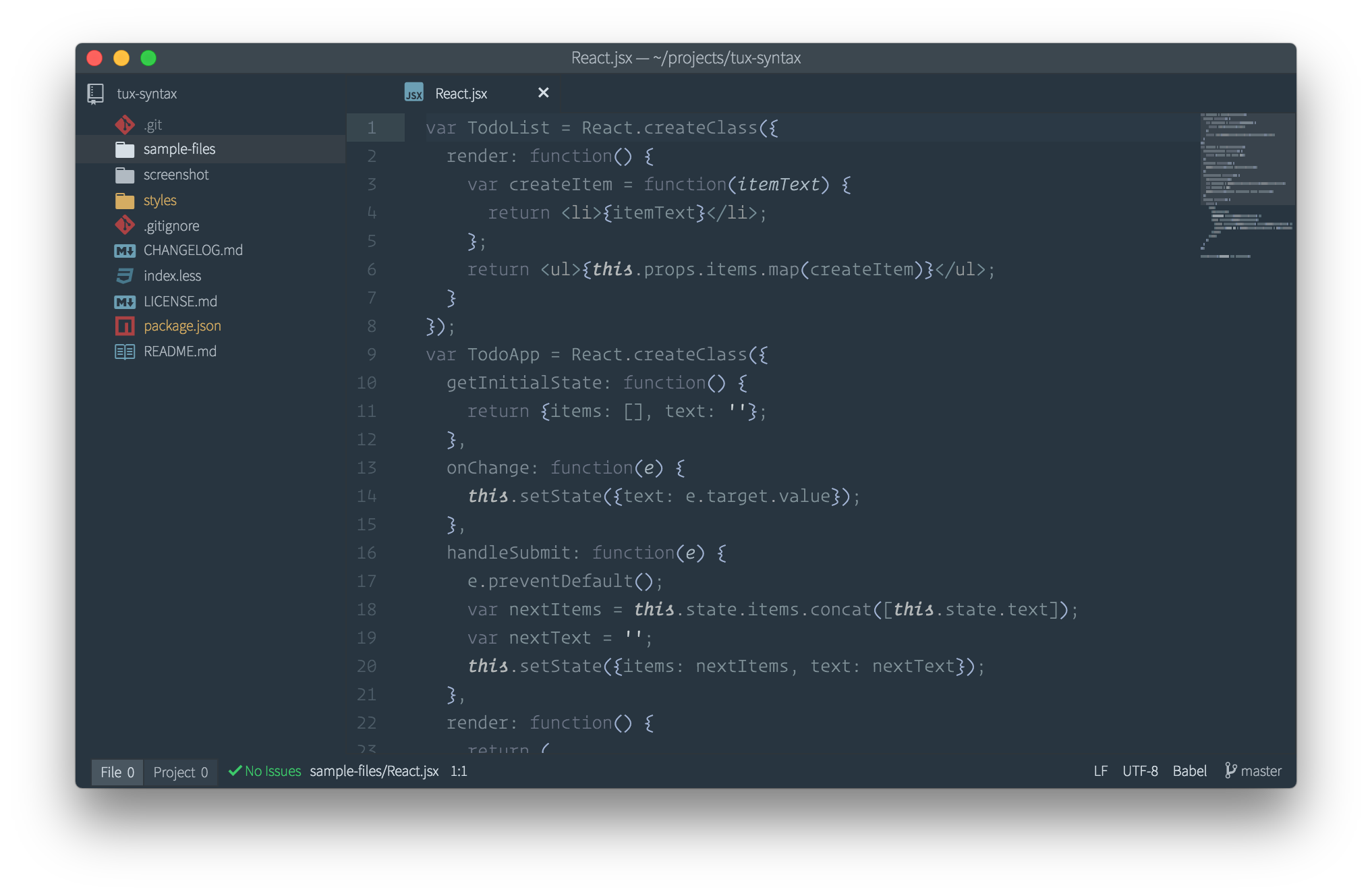This screenshot has height=896, width=1372.
Task: Click the tux-syntax project repo icon
Action: [x=96, y=94]
